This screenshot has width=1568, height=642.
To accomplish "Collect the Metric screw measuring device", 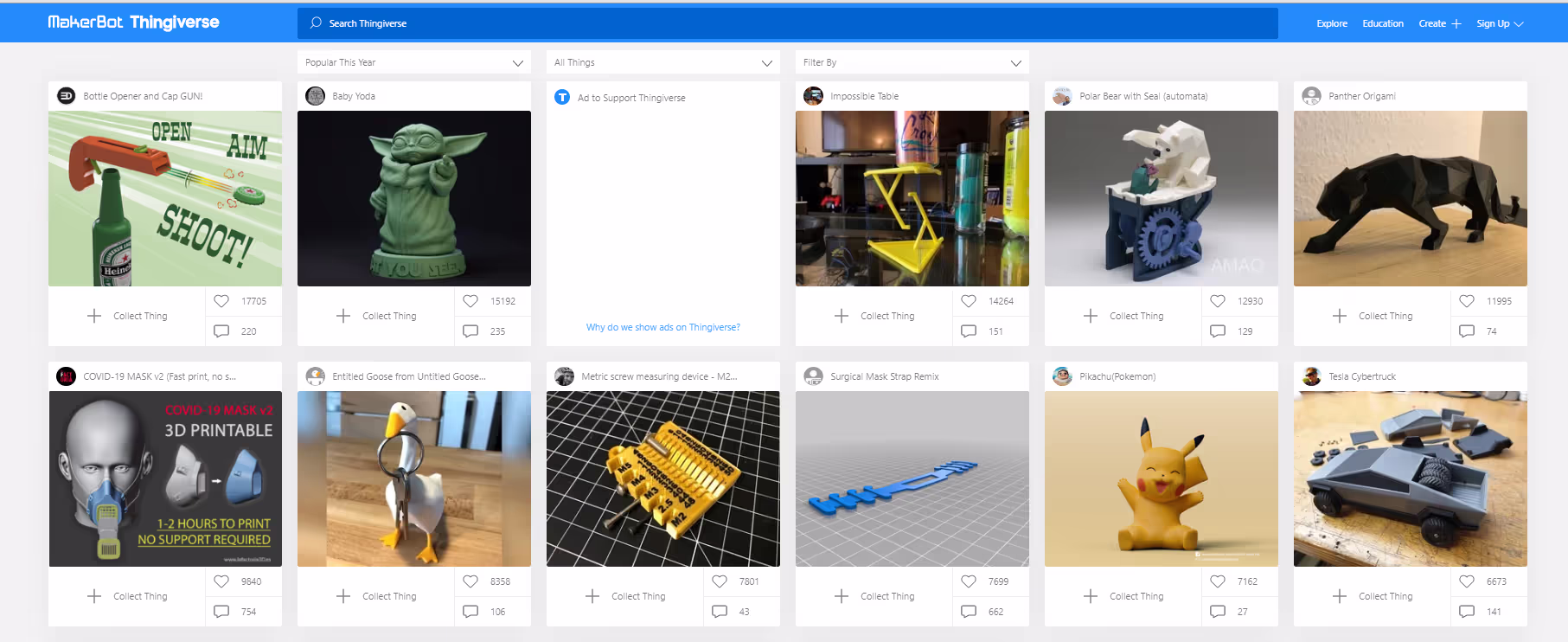I will 625,596.
